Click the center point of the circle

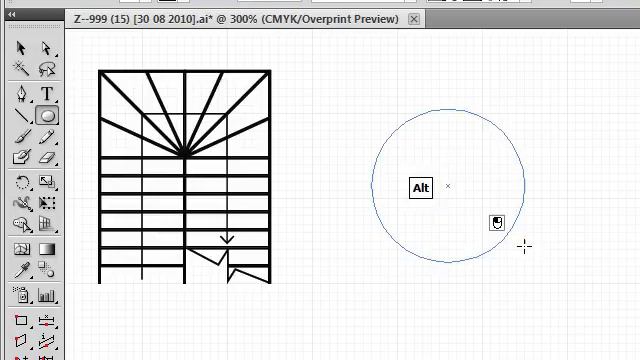(x=448, y=186)
